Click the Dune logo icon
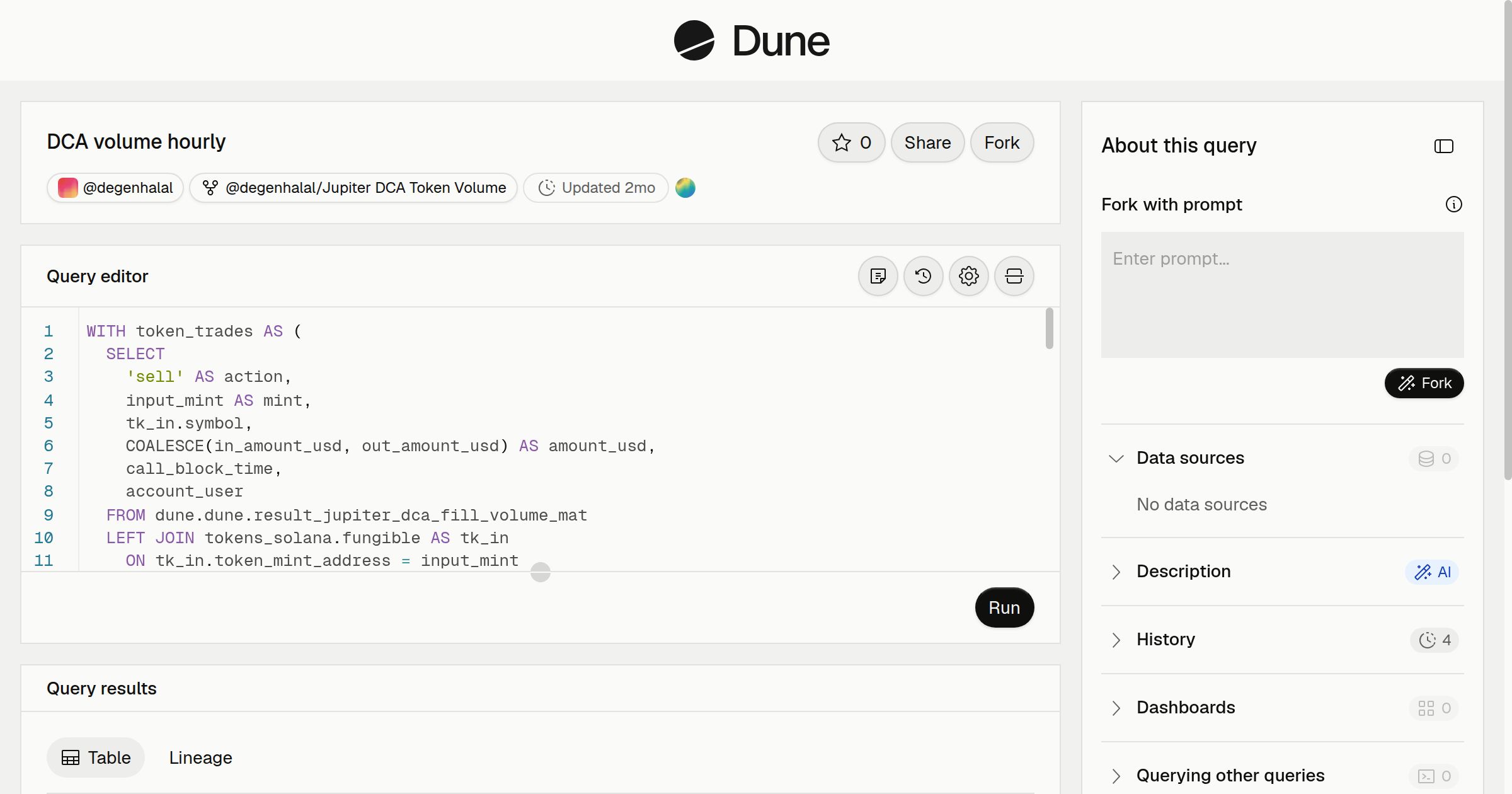 pos(694,40)
